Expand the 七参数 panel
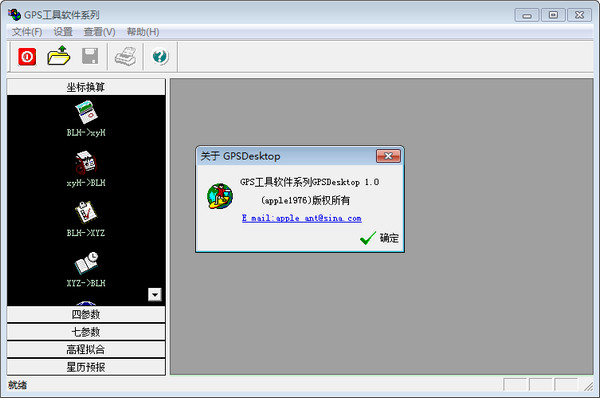 [86, 332]
